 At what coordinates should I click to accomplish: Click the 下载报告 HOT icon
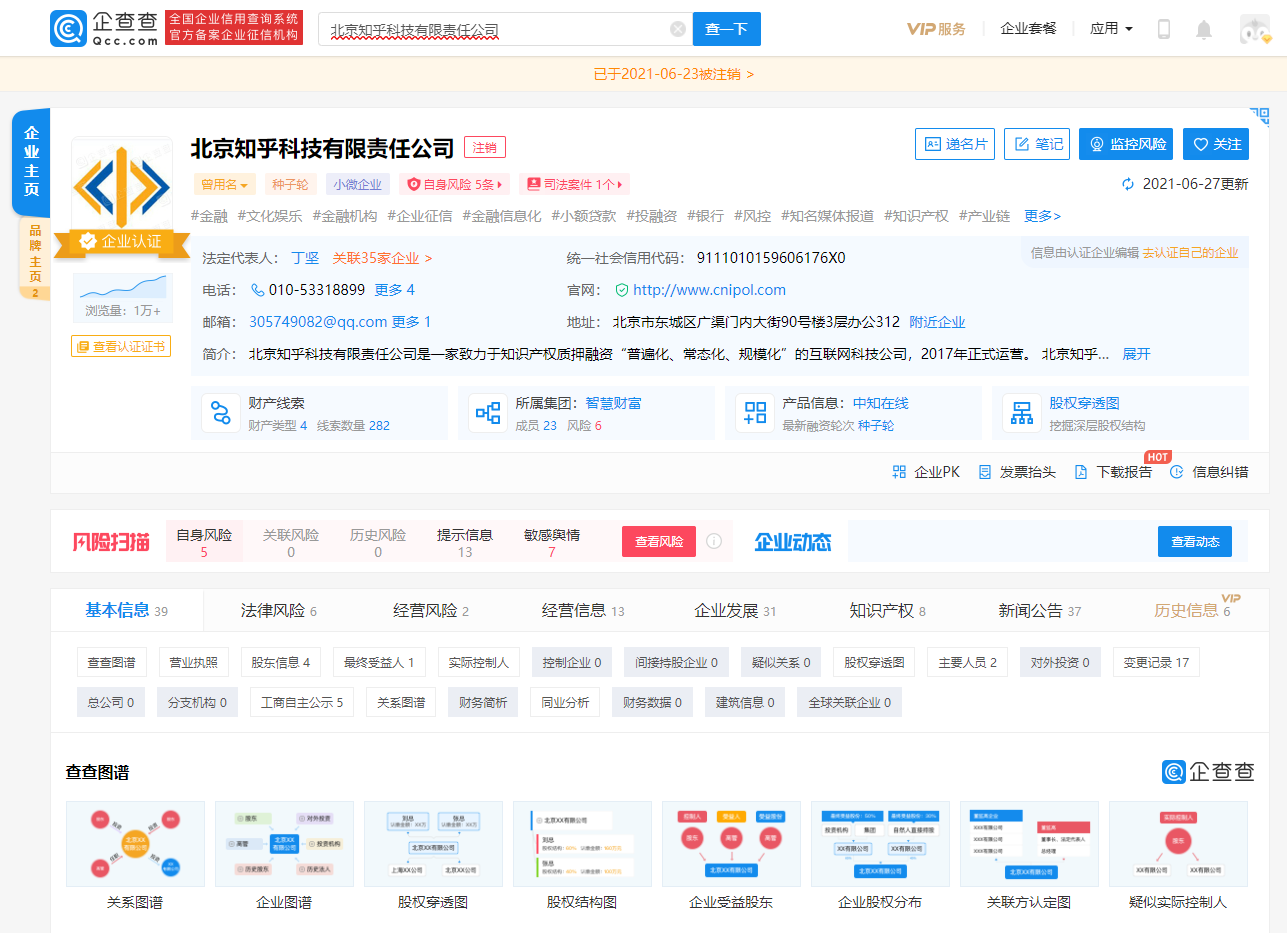tap(1083, 471)
